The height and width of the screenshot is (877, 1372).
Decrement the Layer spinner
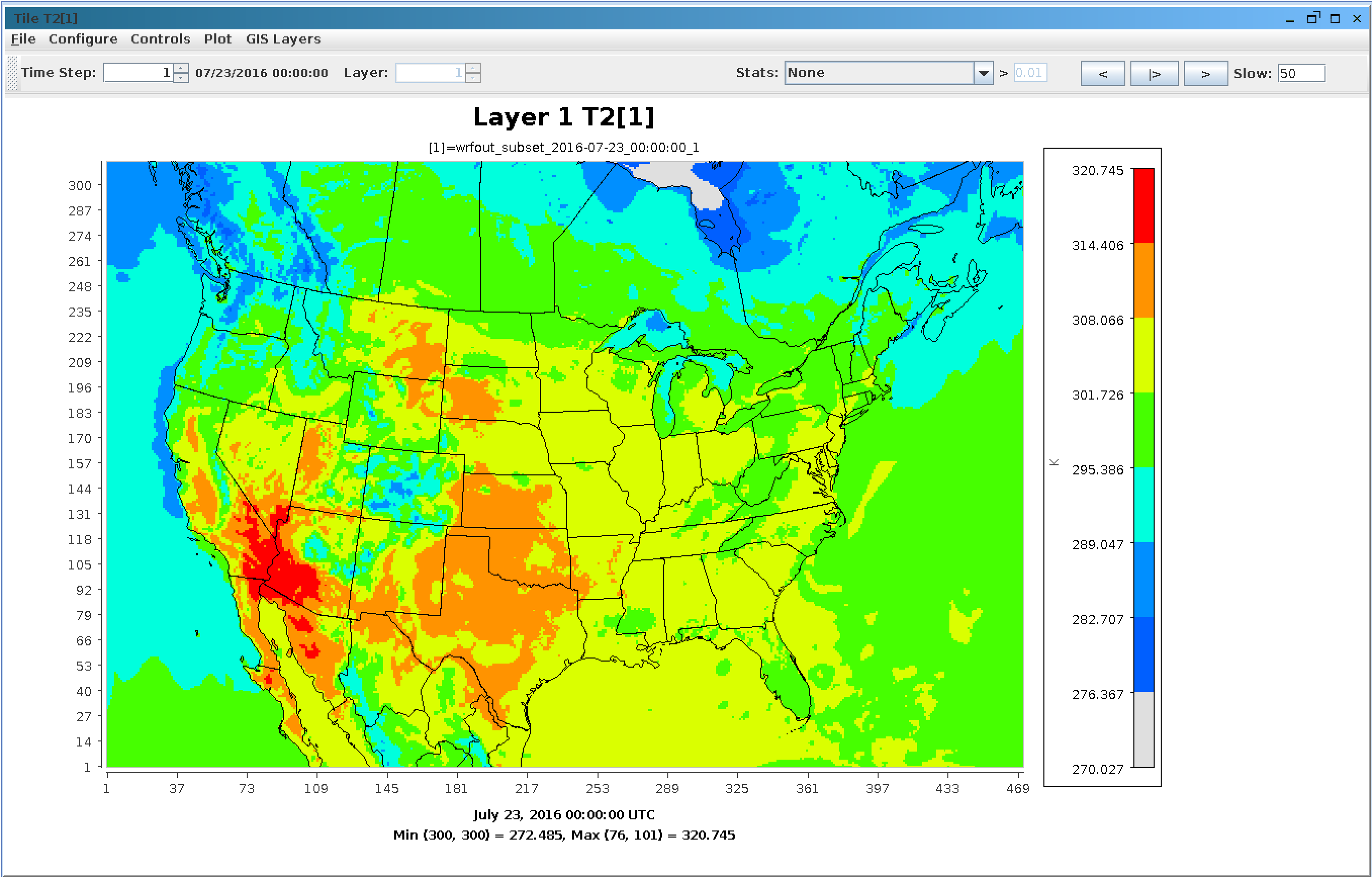point(473,77)
